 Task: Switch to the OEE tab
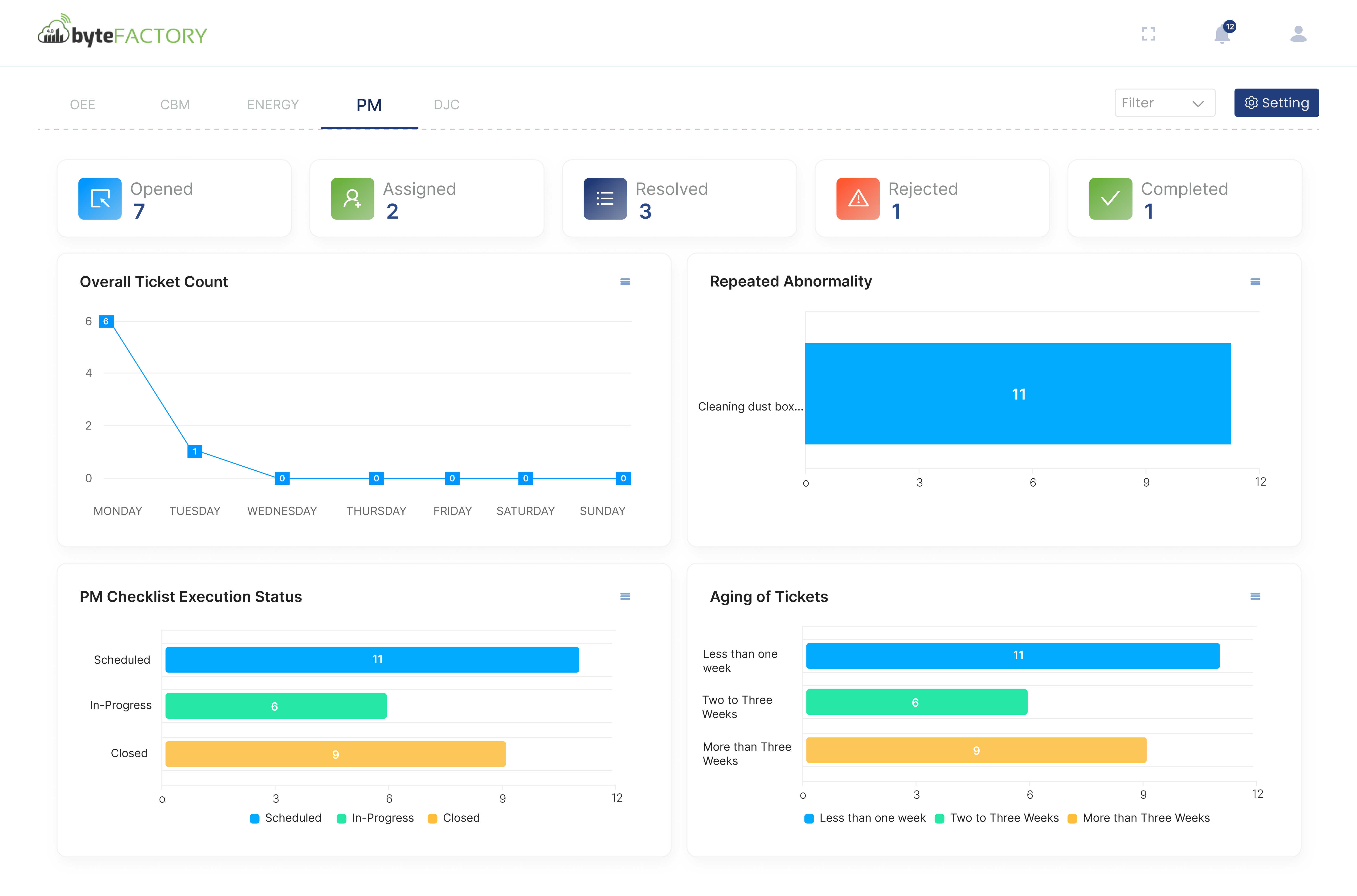click(x=82, y=105)
